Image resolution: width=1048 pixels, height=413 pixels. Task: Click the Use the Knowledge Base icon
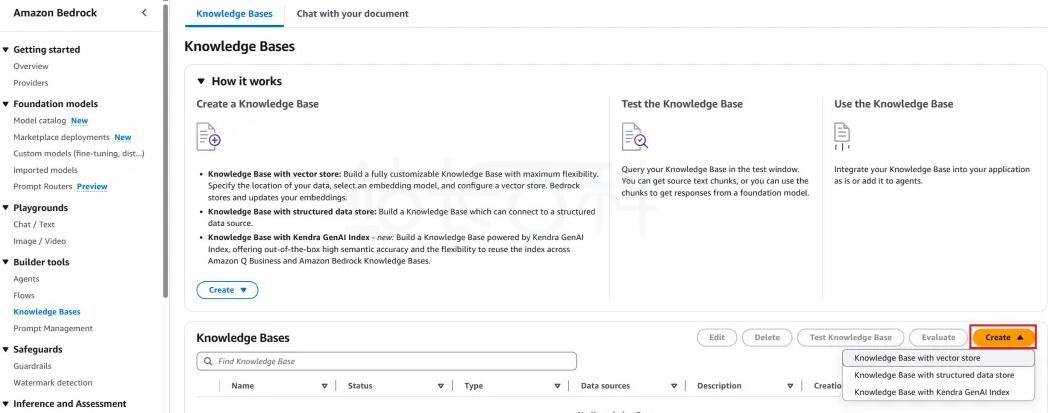(842, 136)
